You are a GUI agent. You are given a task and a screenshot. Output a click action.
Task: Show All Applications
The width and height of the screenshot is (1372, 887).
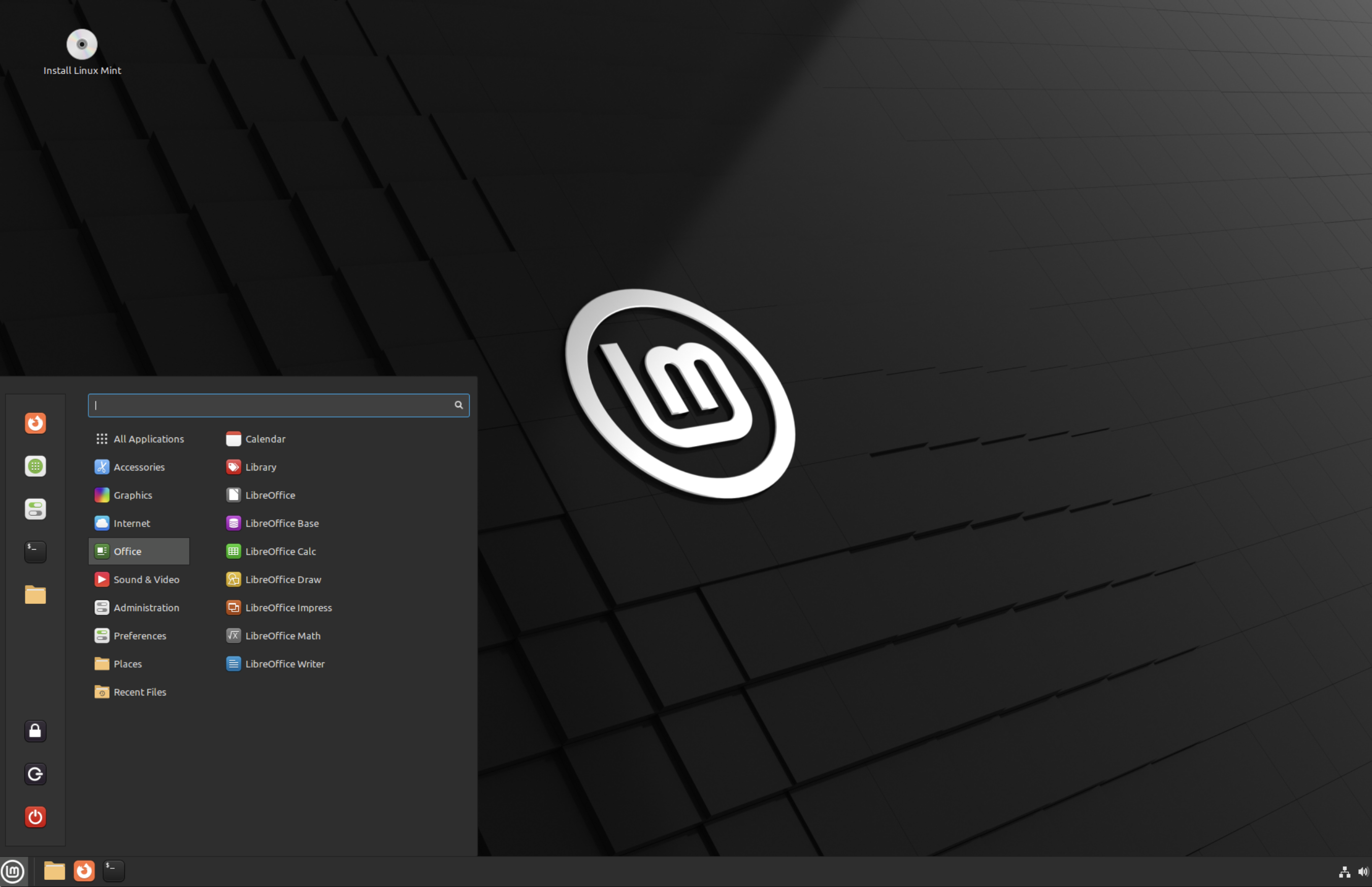(x=149, y=438)
